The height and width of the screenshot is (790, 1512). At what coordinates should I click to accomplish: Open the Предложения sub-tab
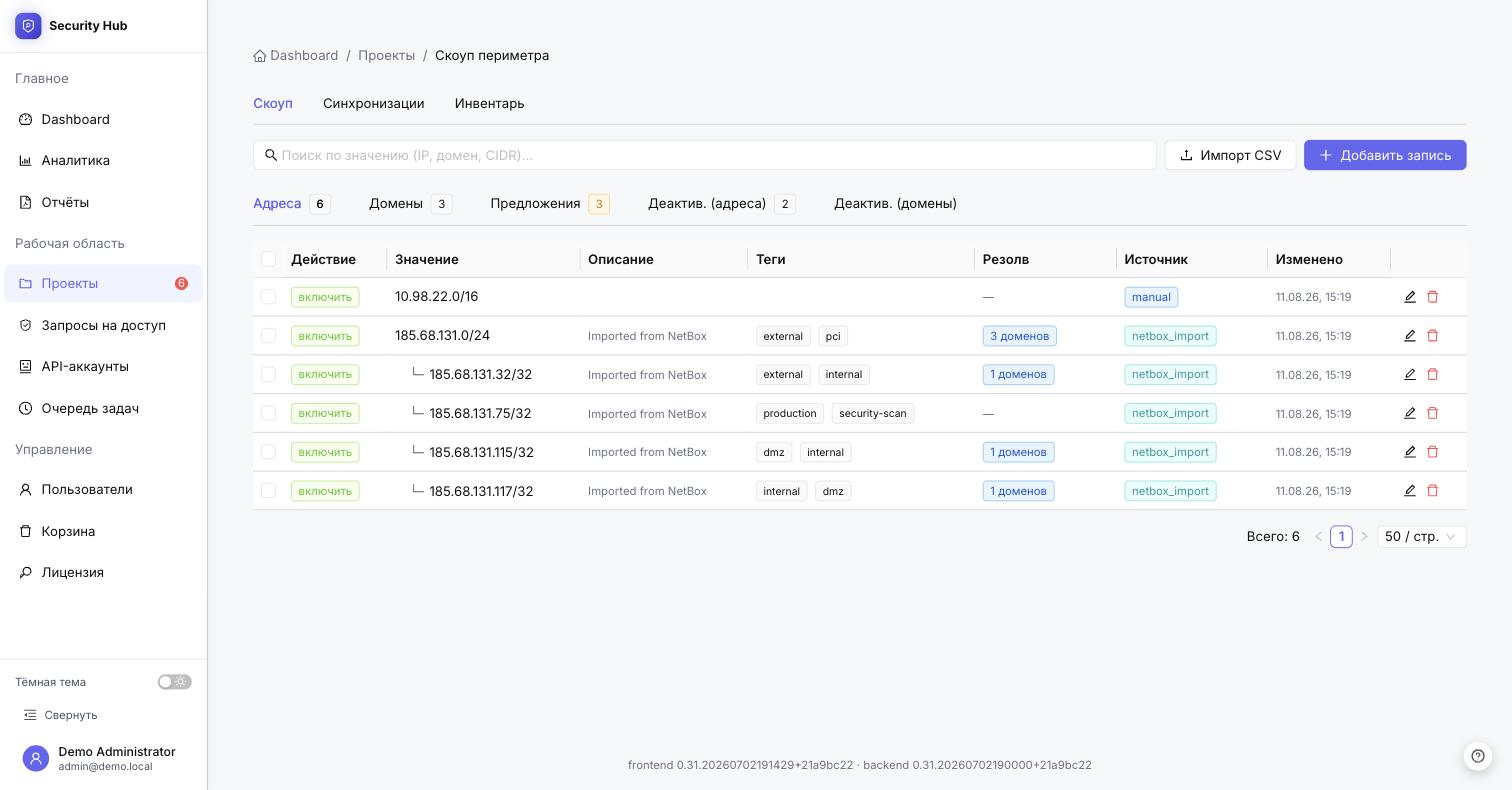[x=550, y=204]
